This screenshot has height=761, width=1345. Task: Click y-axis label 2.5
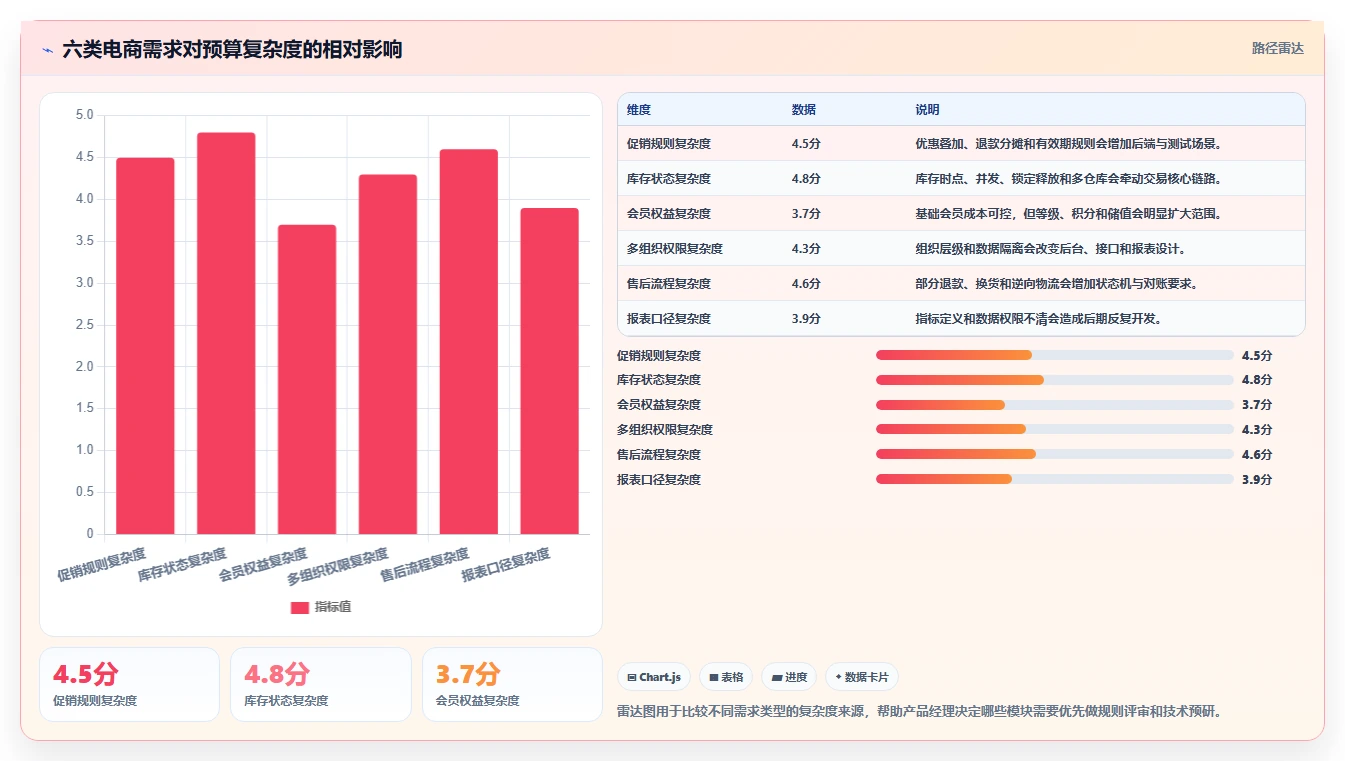click(x=85, y=325)
